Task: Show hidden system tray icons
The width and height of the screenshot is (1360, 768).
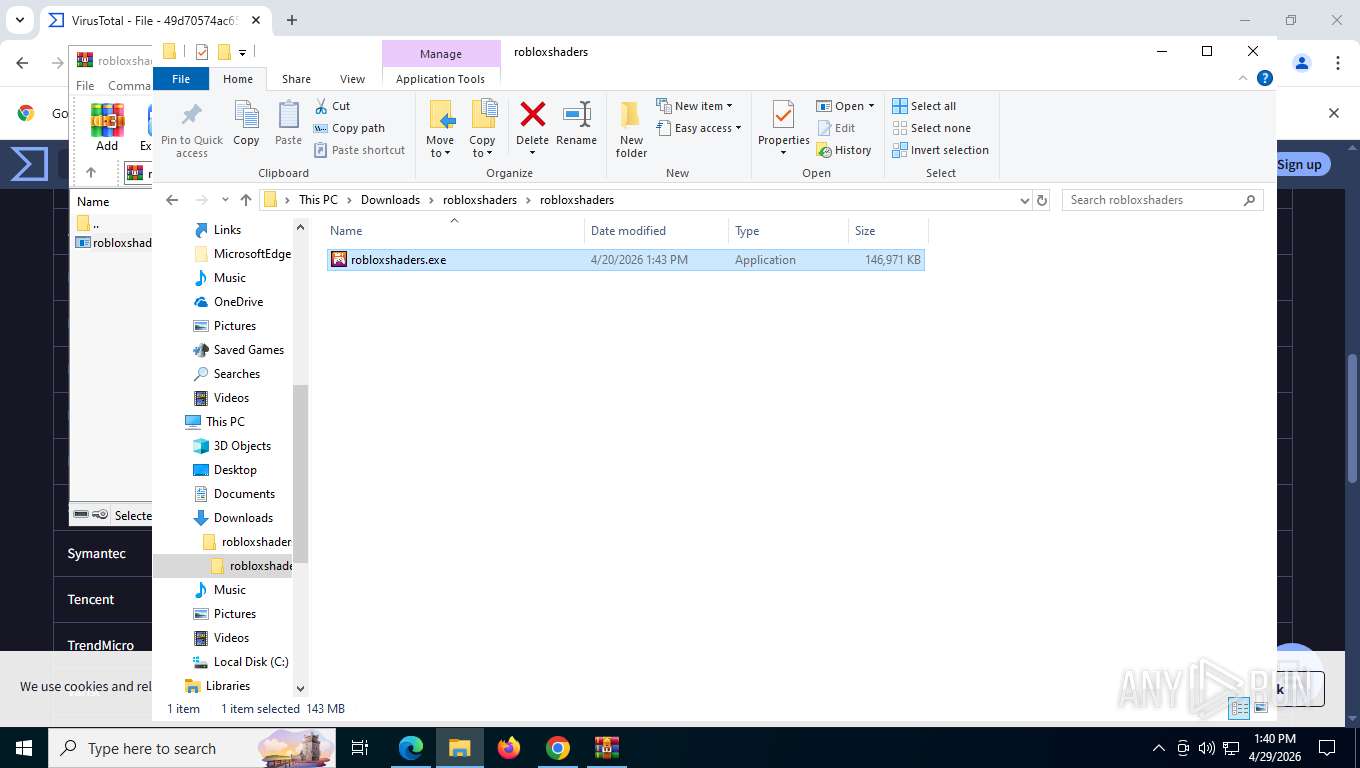Action: click(1159, 748)
